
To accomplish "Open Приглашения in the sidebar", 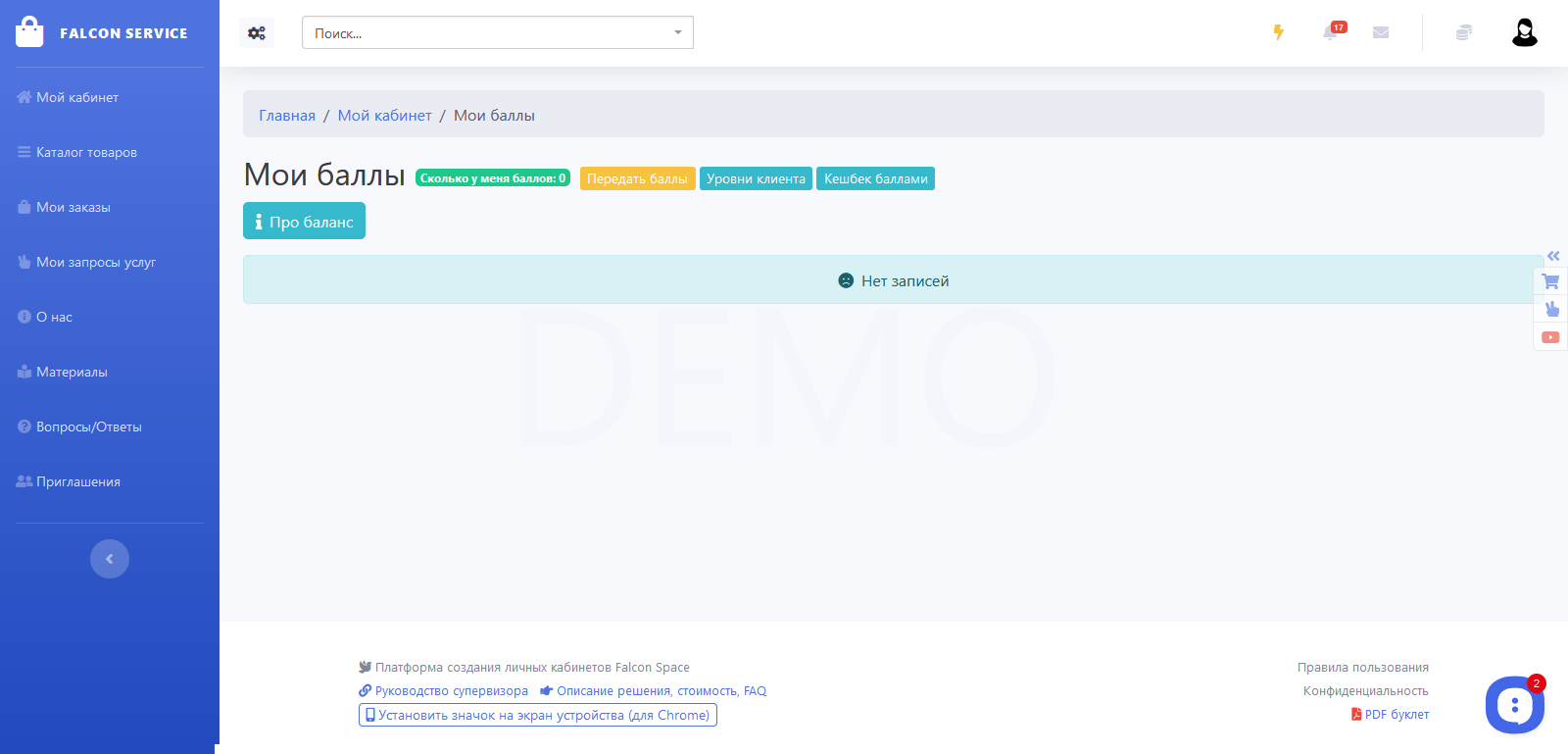I will pos(69,481).
